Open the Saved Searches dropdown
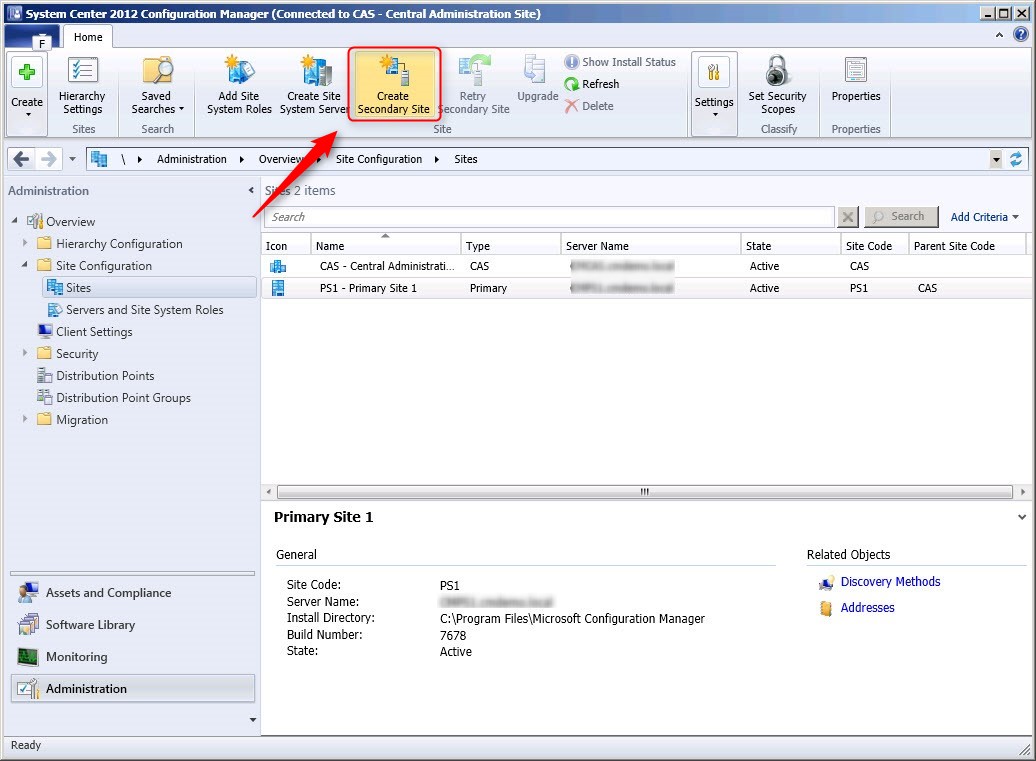 click(x=157, y=86)
